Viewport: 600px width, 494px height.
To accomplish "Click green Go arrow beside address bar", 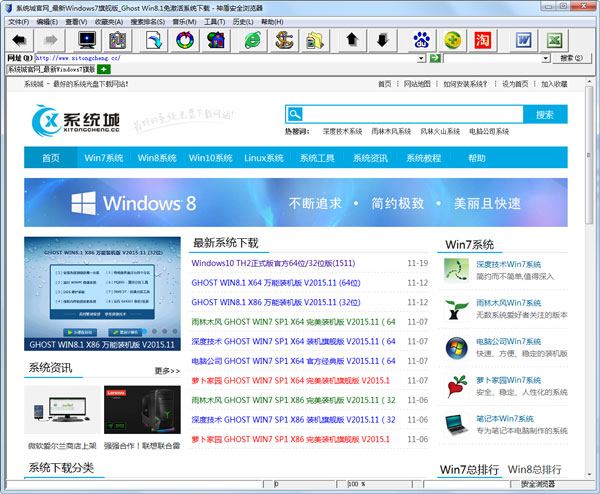I will pos(435,58).
